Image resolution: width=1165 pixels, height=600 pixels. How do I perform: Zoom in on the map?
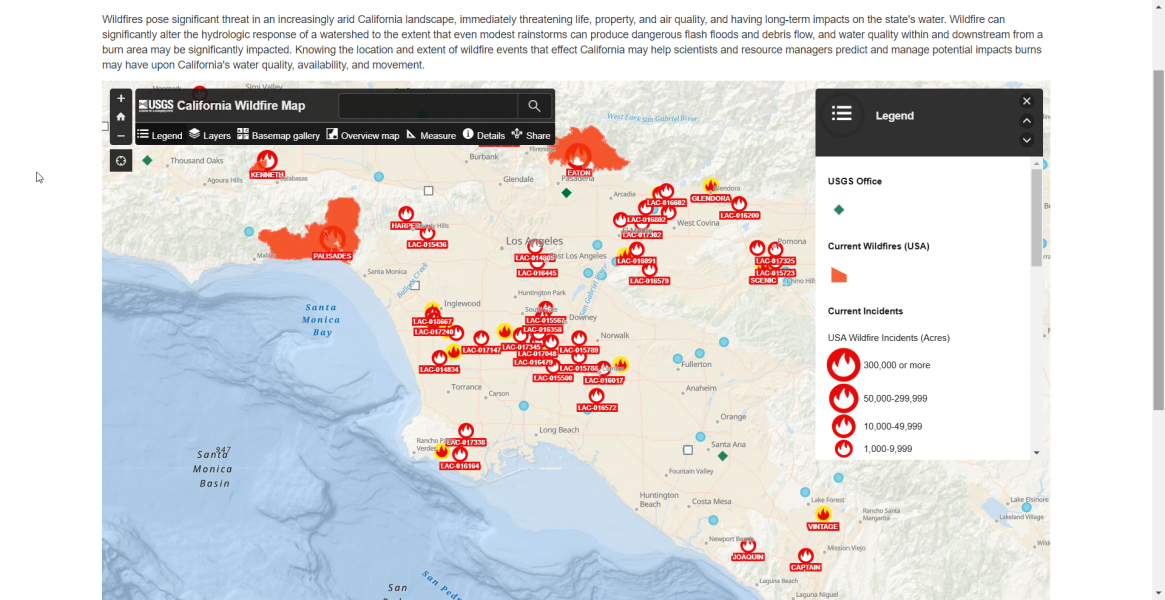pos(121,99)
